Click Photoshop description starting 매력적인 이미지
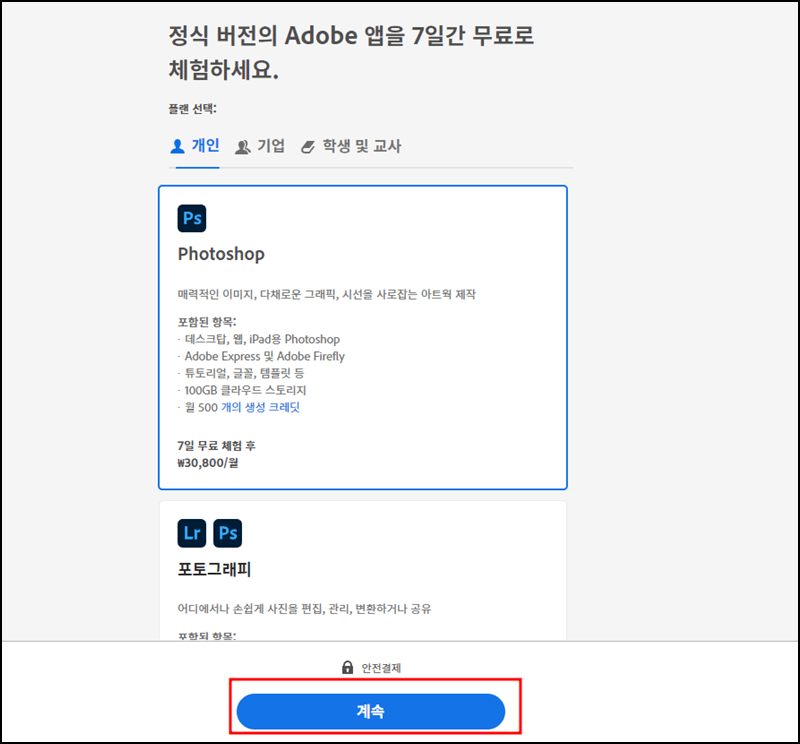This screenshot has height=744, width=800. [x=327, y=294]
